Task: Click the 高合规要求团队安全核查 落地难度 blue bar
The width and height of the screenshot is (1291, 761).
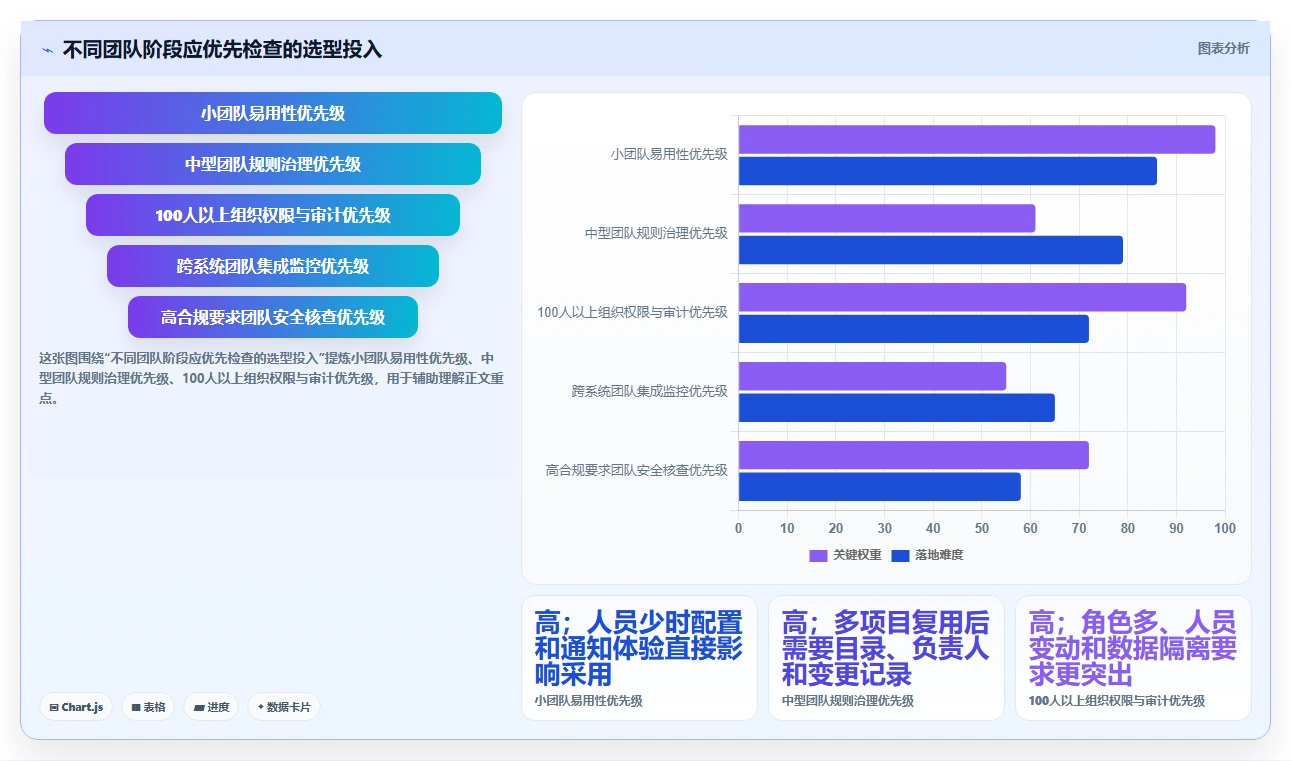Action: (x=880, y=487)
